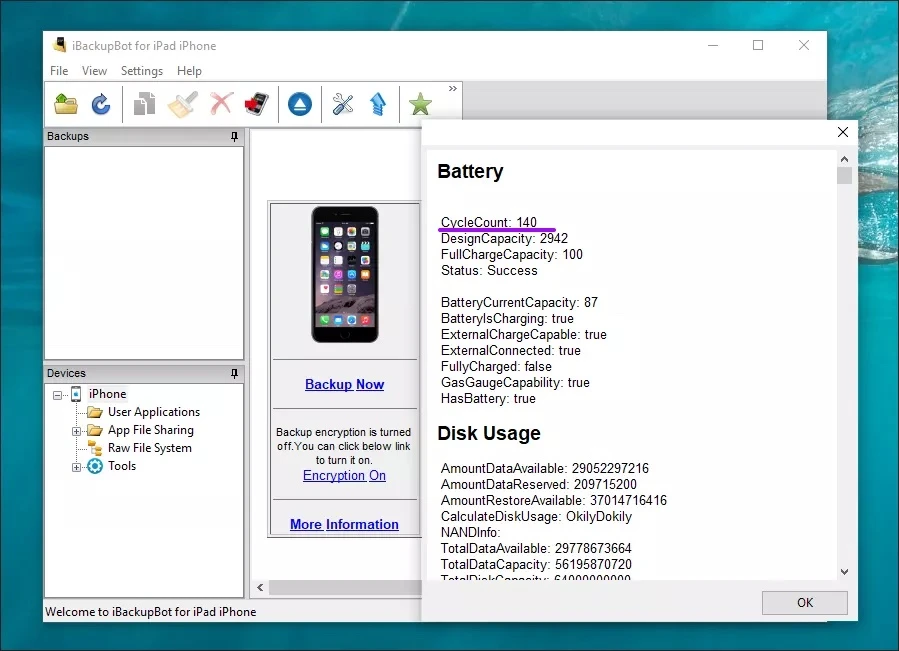This screenshot has width=899, height=651.
Task: Open the File menu
Action: (x=59, y=71)
